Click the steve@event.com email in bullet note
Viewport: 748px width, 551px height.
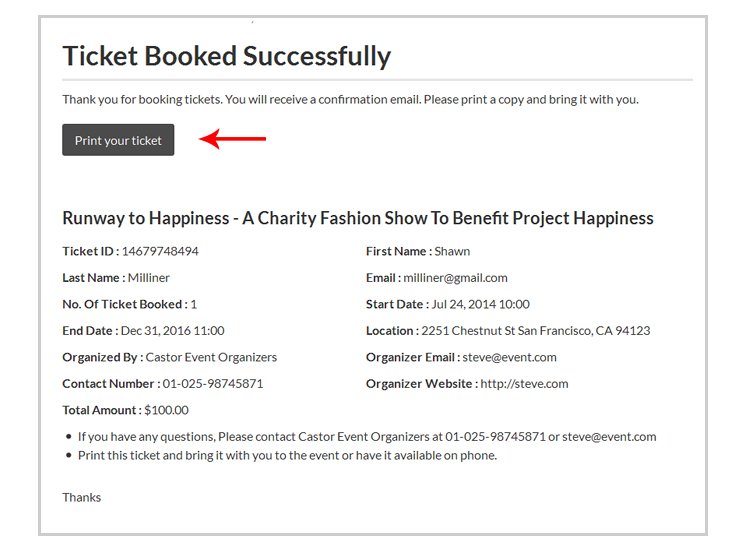coord(609,437)
